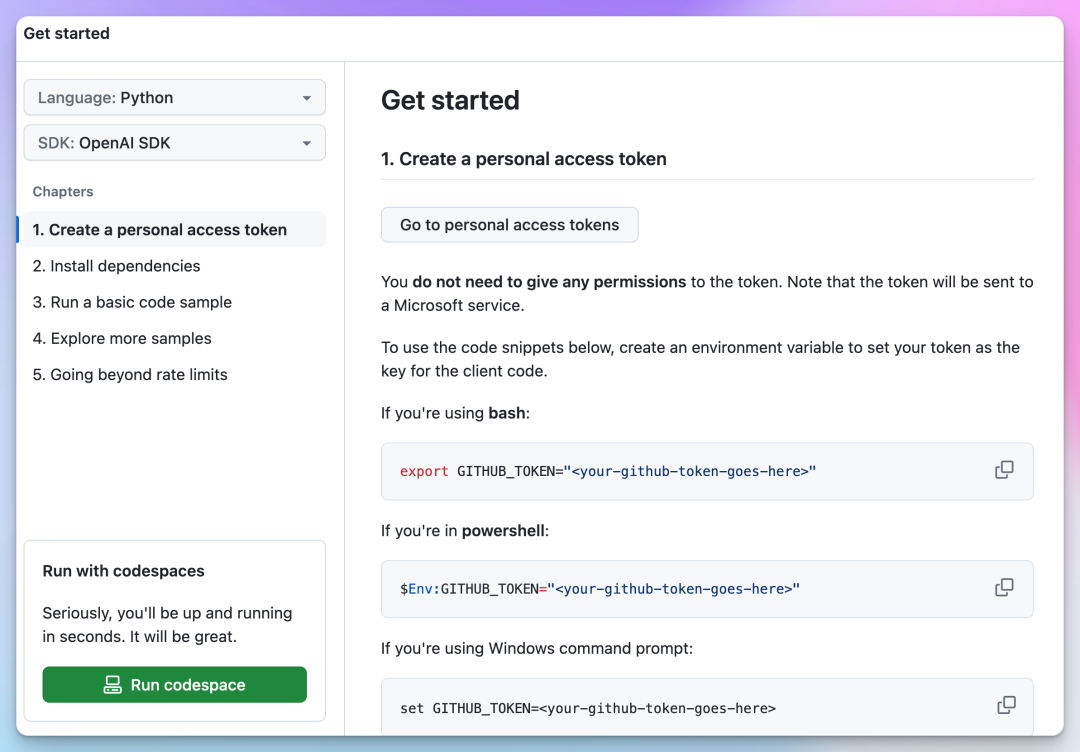
Task: Click Go to personal access tokens button
Action: coord(509,225)
